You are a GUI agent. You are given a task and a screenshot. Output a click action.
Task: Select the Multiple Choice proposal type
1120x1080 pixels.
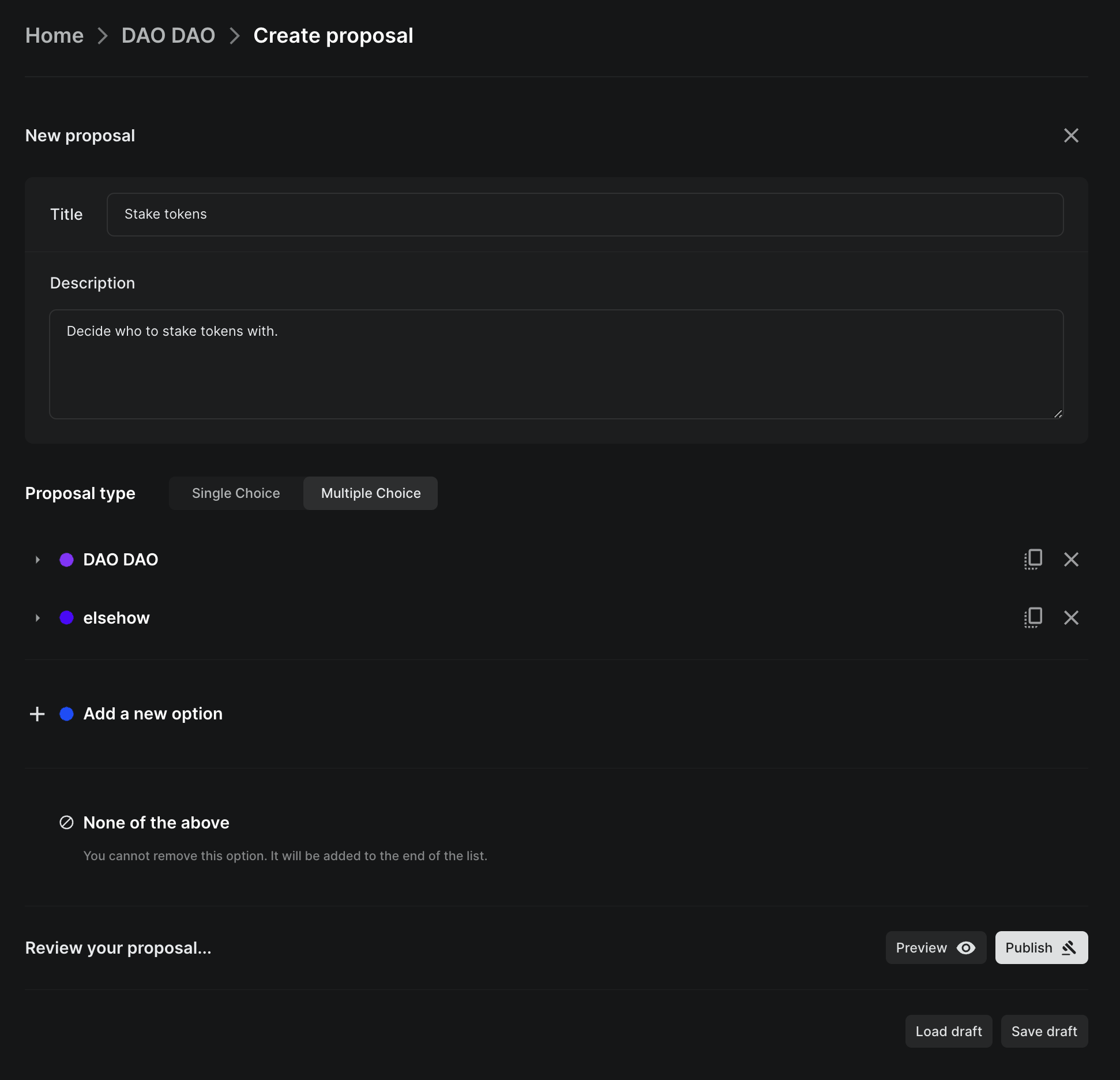tap(370, 493)
